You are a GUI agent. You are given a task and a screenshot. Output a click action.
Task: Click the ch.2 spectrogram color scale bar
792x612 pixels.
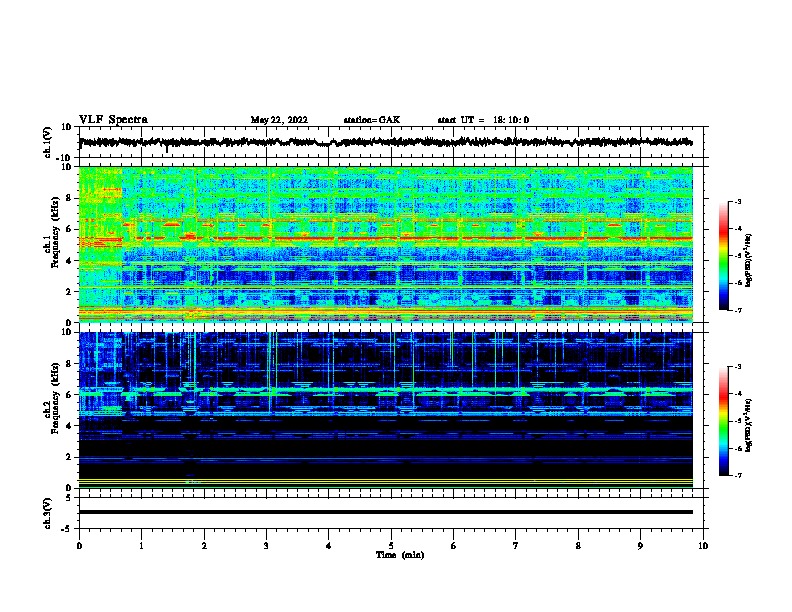click(723, 421)
